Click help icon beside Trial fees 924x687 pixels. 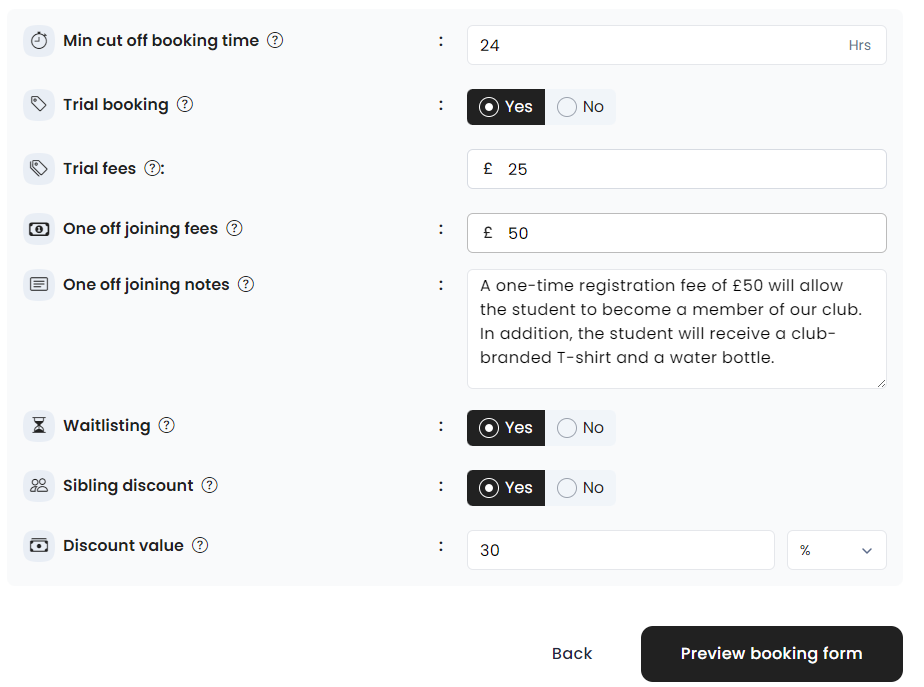[152, 169]
